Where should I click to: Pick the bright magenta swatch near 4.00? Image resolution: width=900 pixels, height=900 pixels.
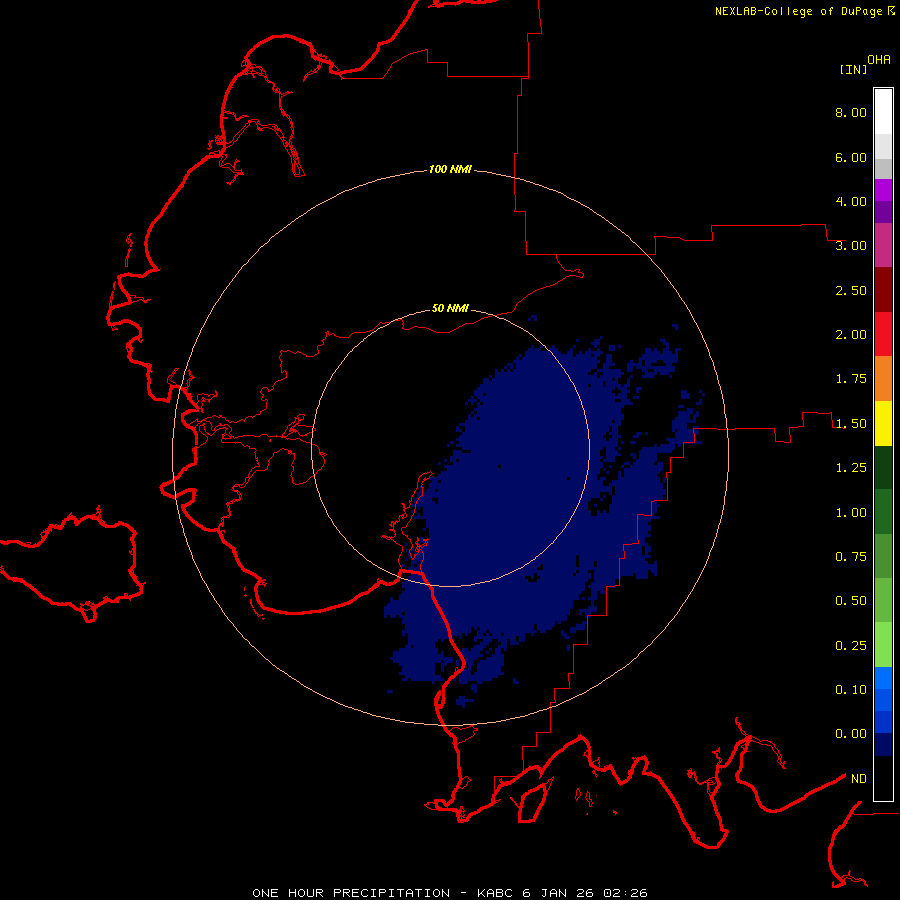click(x=883, y=191)
